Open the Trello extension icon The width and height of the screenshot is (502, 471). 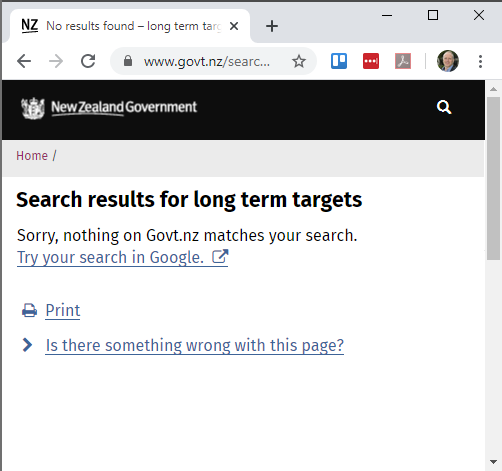pos(339,61)
